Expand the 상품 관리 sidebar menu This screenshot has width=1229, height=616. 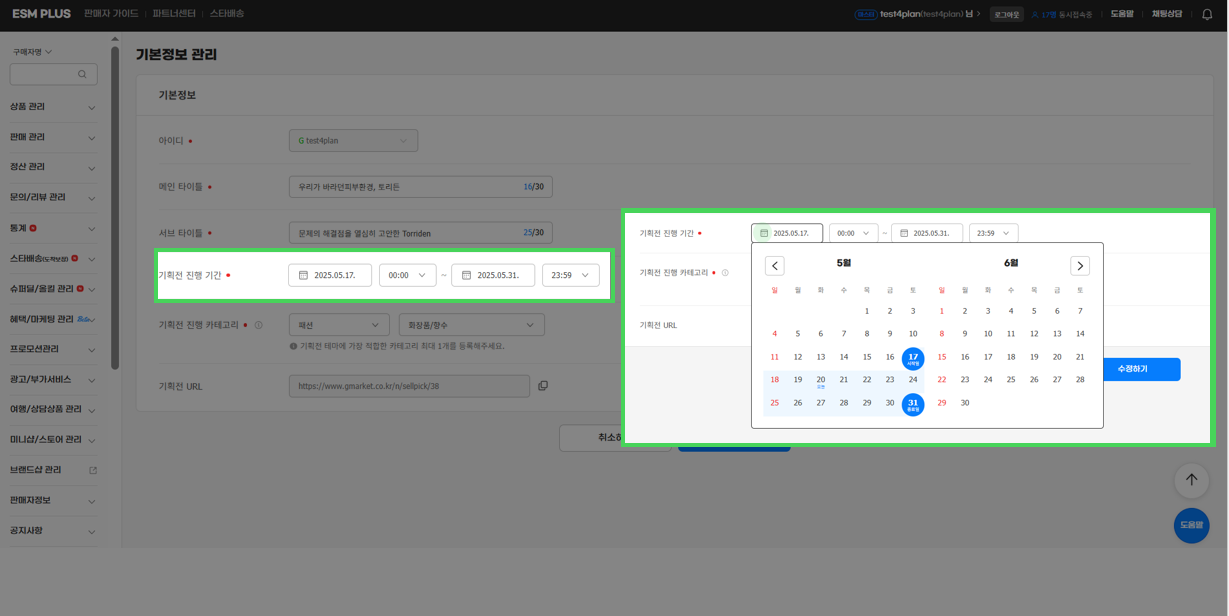click(x=53, y=107)
